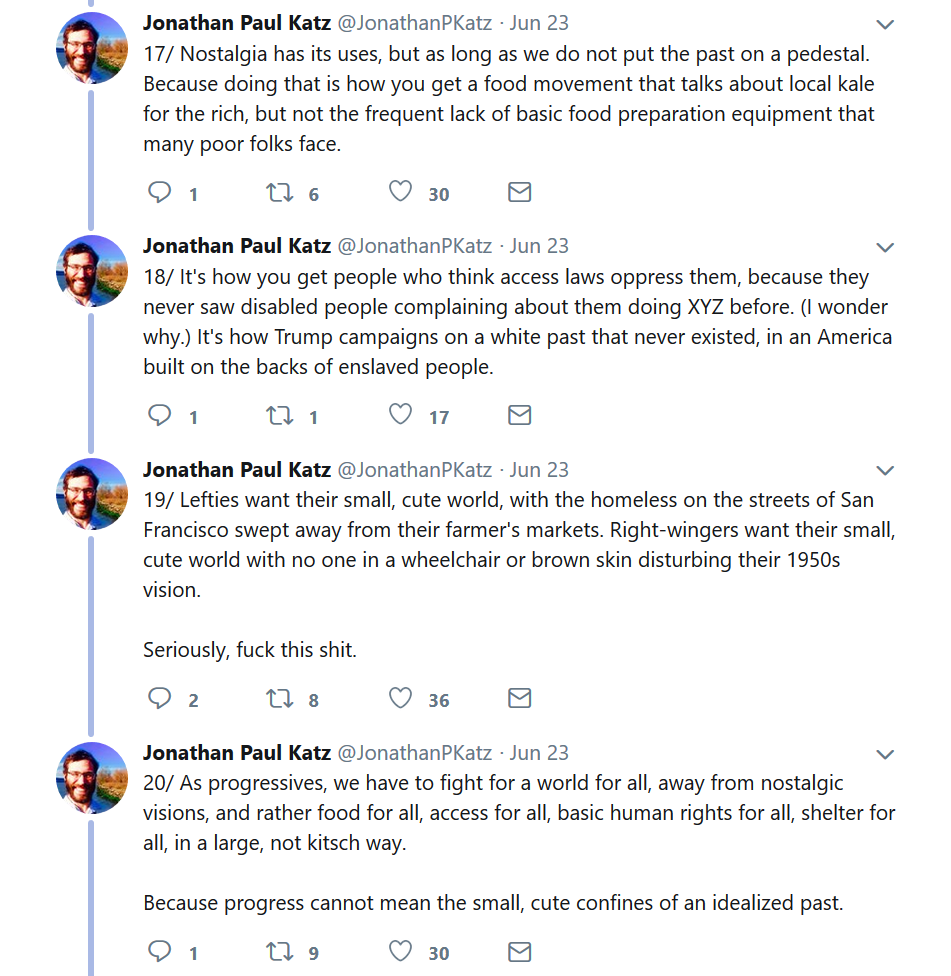The image size is (951, 976).
Task: Share tweet 19/ by envelope icon
Action: (x=520, y=698)
